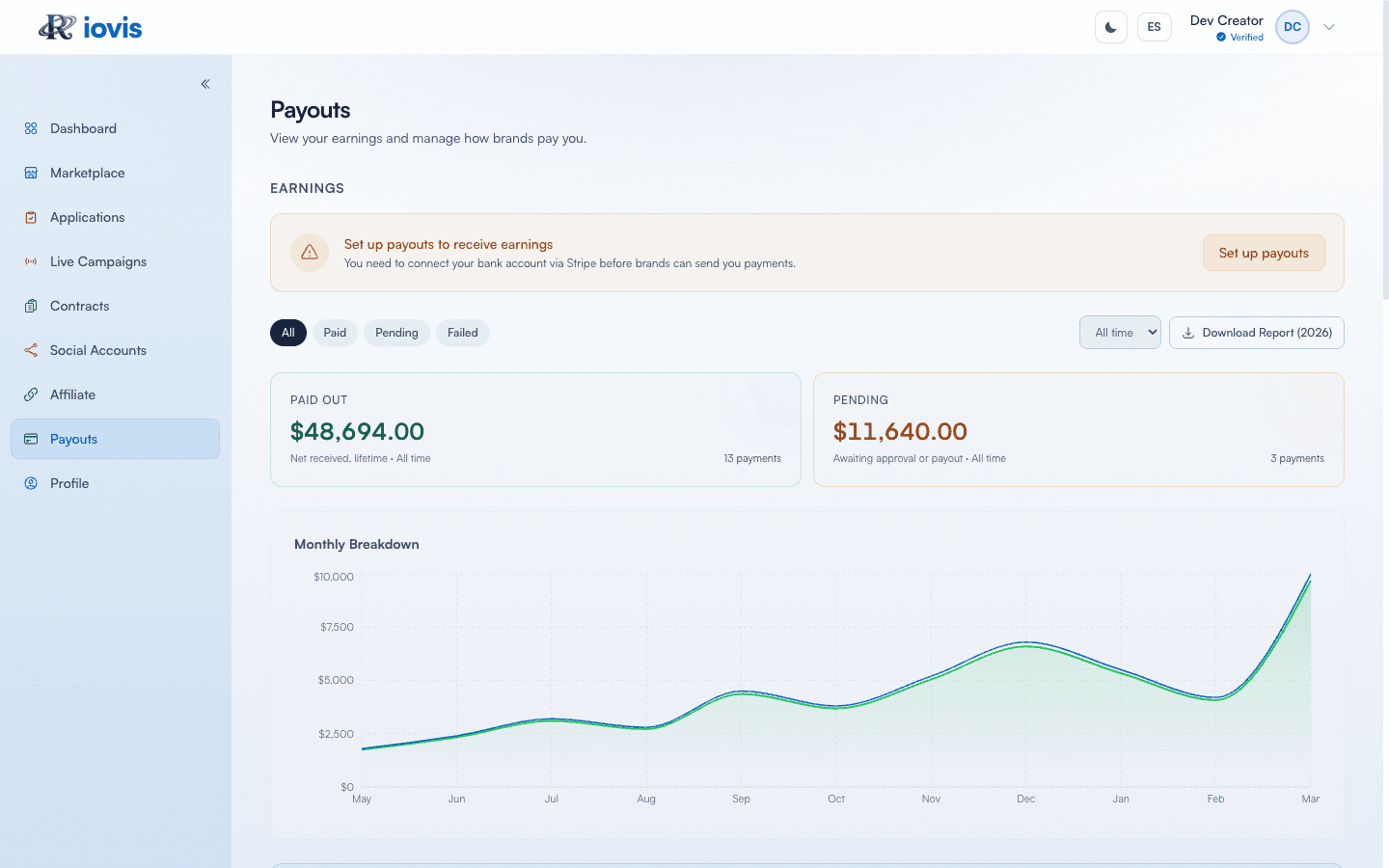Click the Dashboard grid icon in sidebar

coord(31,128)
